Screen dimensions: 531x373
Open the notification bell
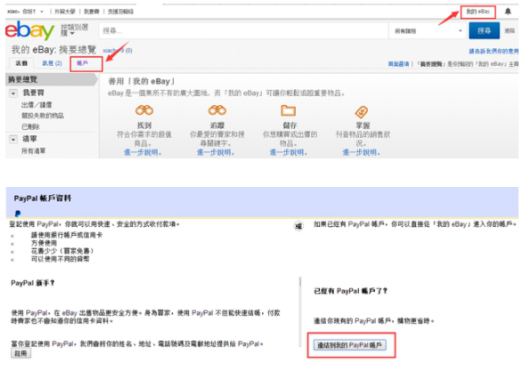click(508, 12)
